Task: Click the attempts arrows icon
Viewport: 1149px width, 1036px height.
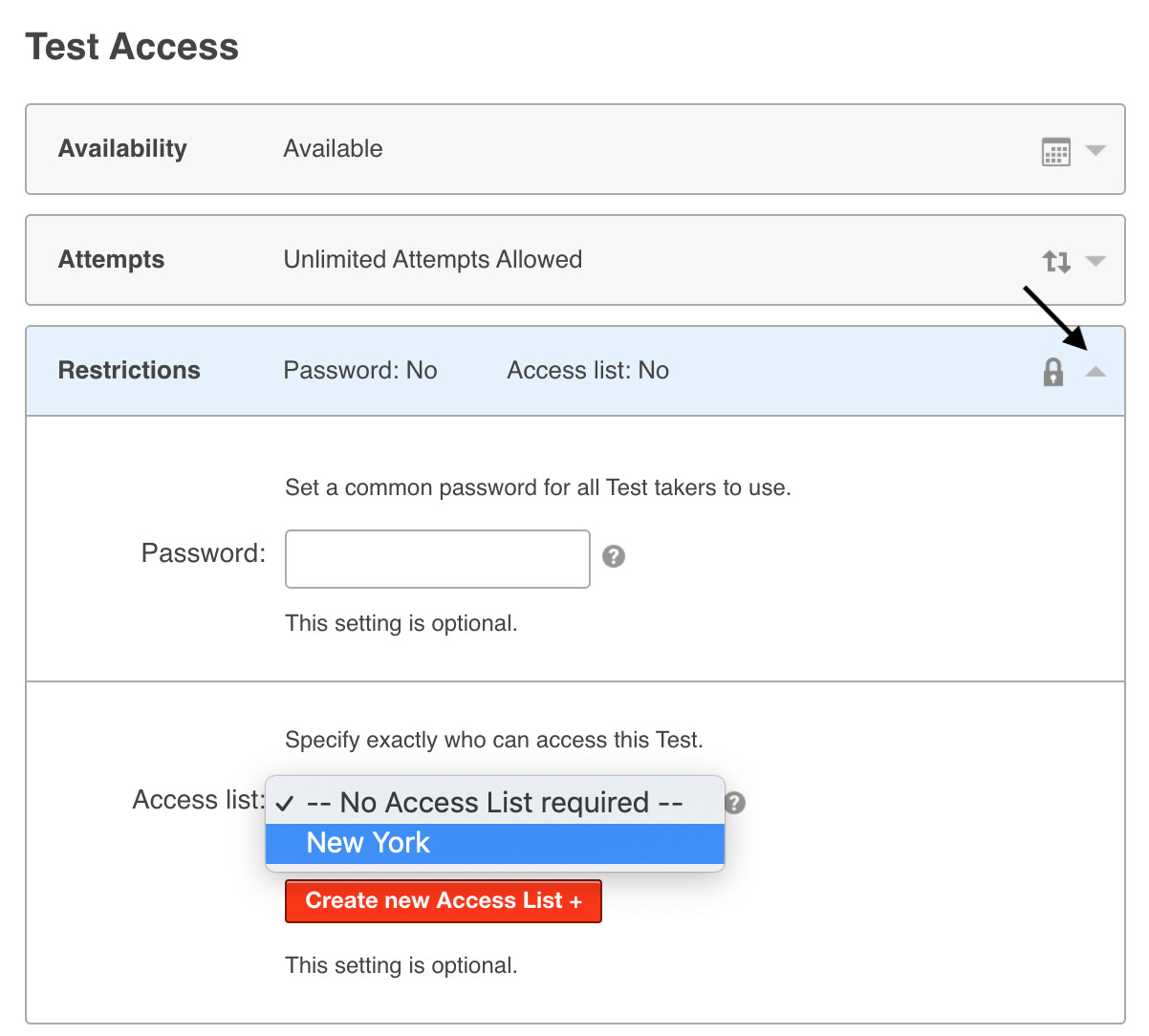Action: coord(1055,261)
